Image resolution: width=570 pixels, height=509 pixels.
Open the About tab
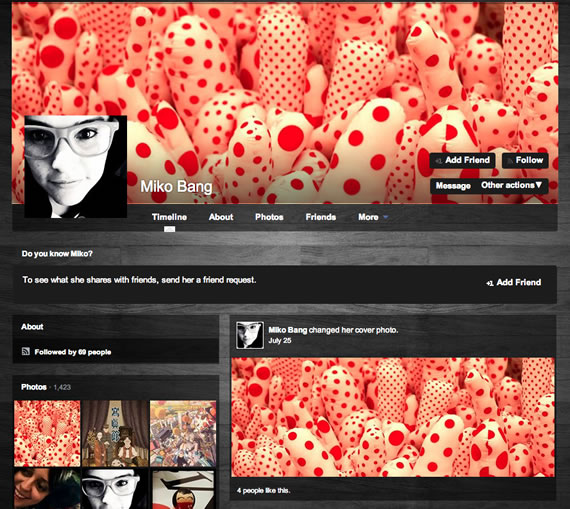(x=221, y=217)
